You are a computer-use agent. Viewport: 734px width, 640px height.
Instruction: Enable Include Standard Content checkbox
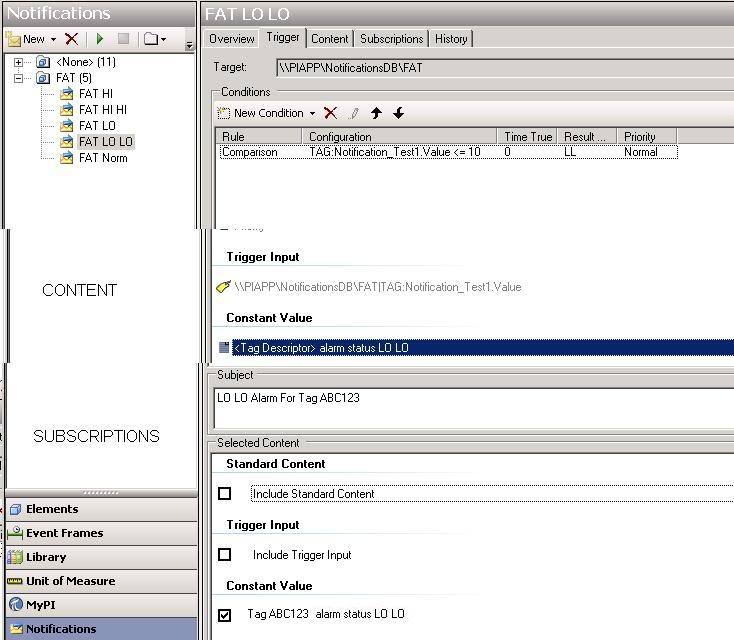pyautogui.click(x=225, y=493)
